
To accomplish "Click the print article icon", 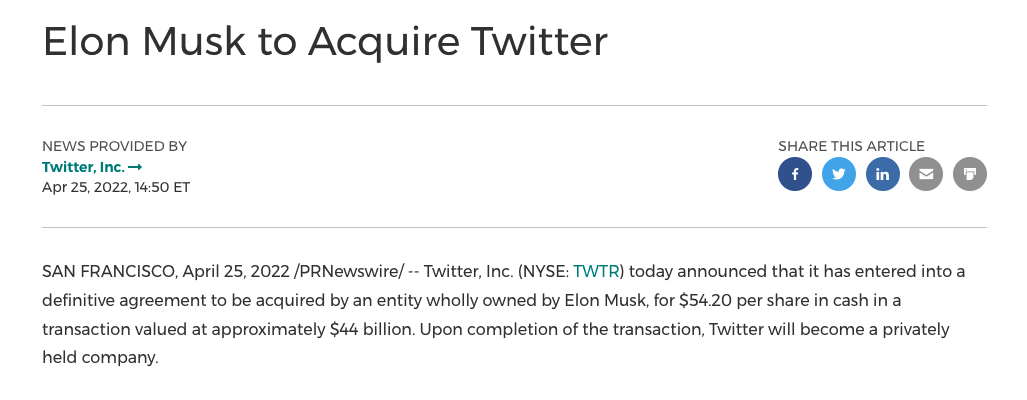I will tap(970, 174).
